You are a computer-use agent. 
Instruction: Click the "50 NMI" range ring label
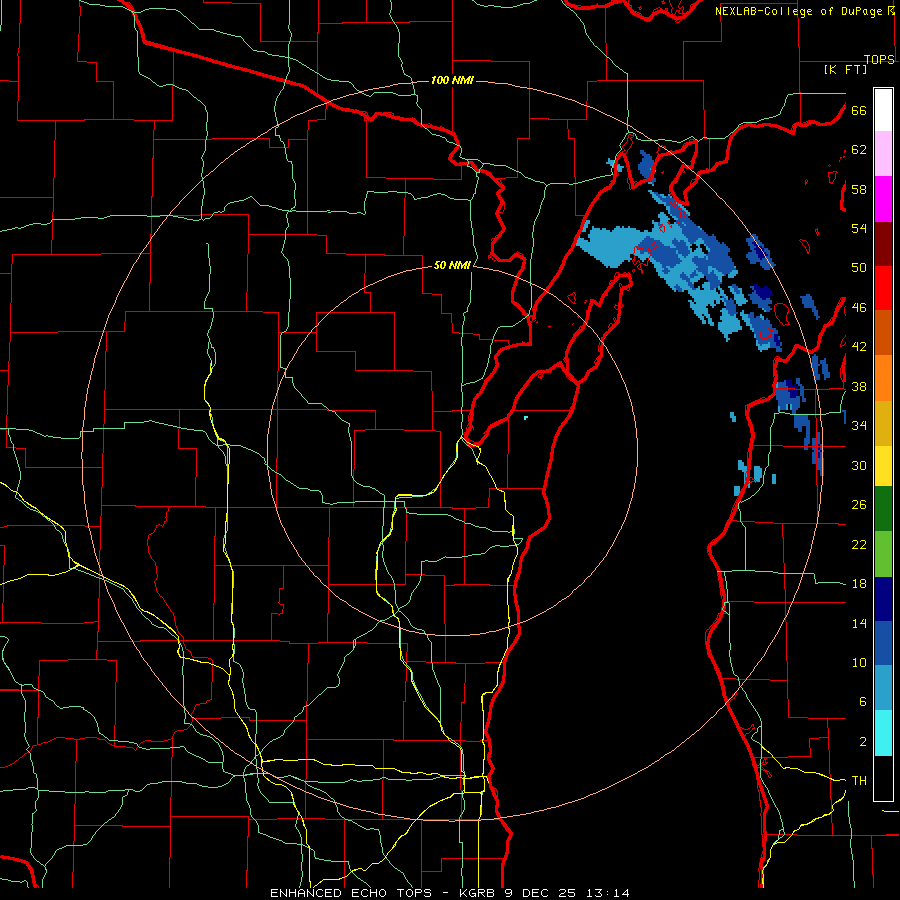[452, 265]
